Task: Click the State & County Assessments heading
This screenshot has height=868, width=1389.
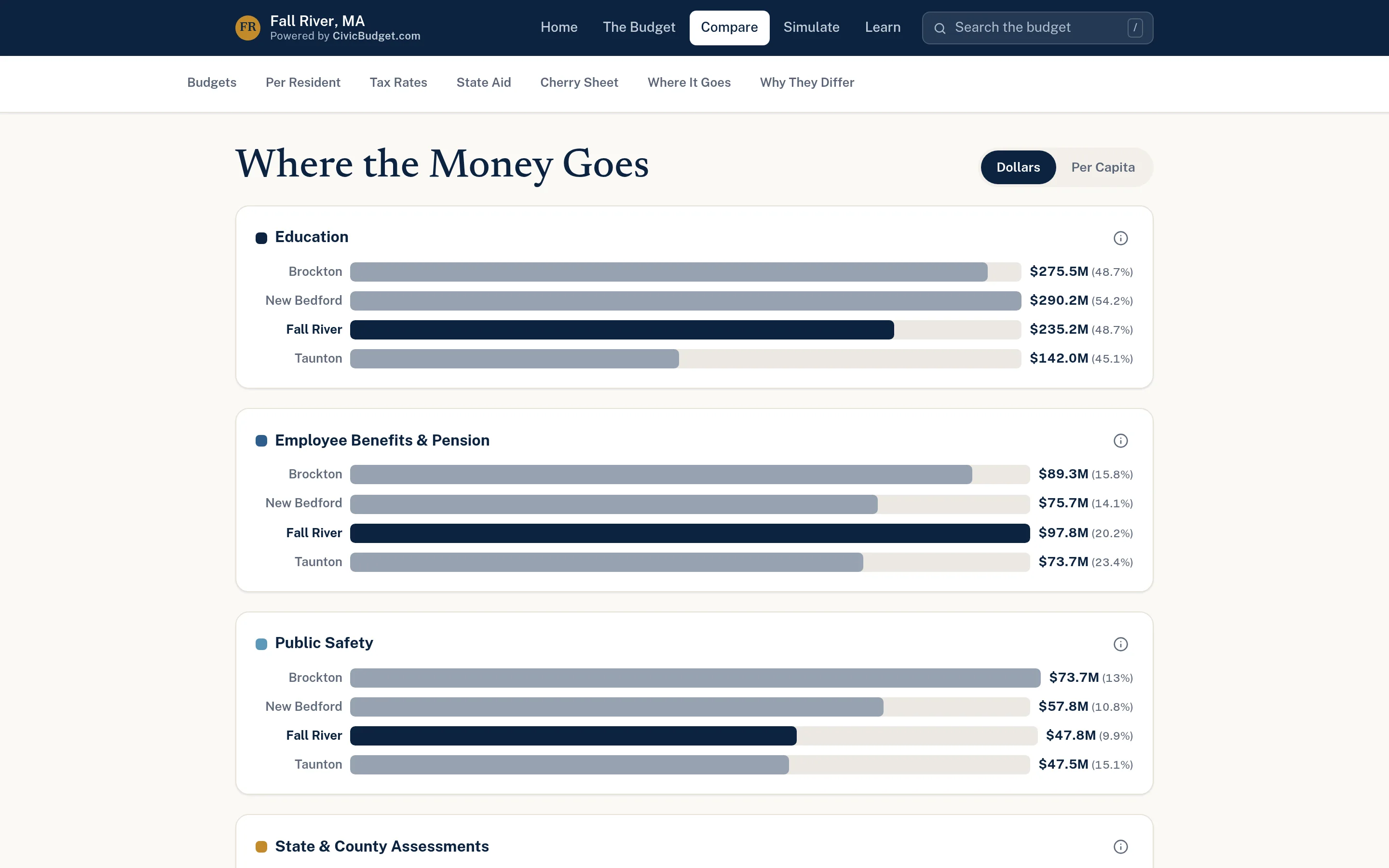Action: tap(381, 847)
